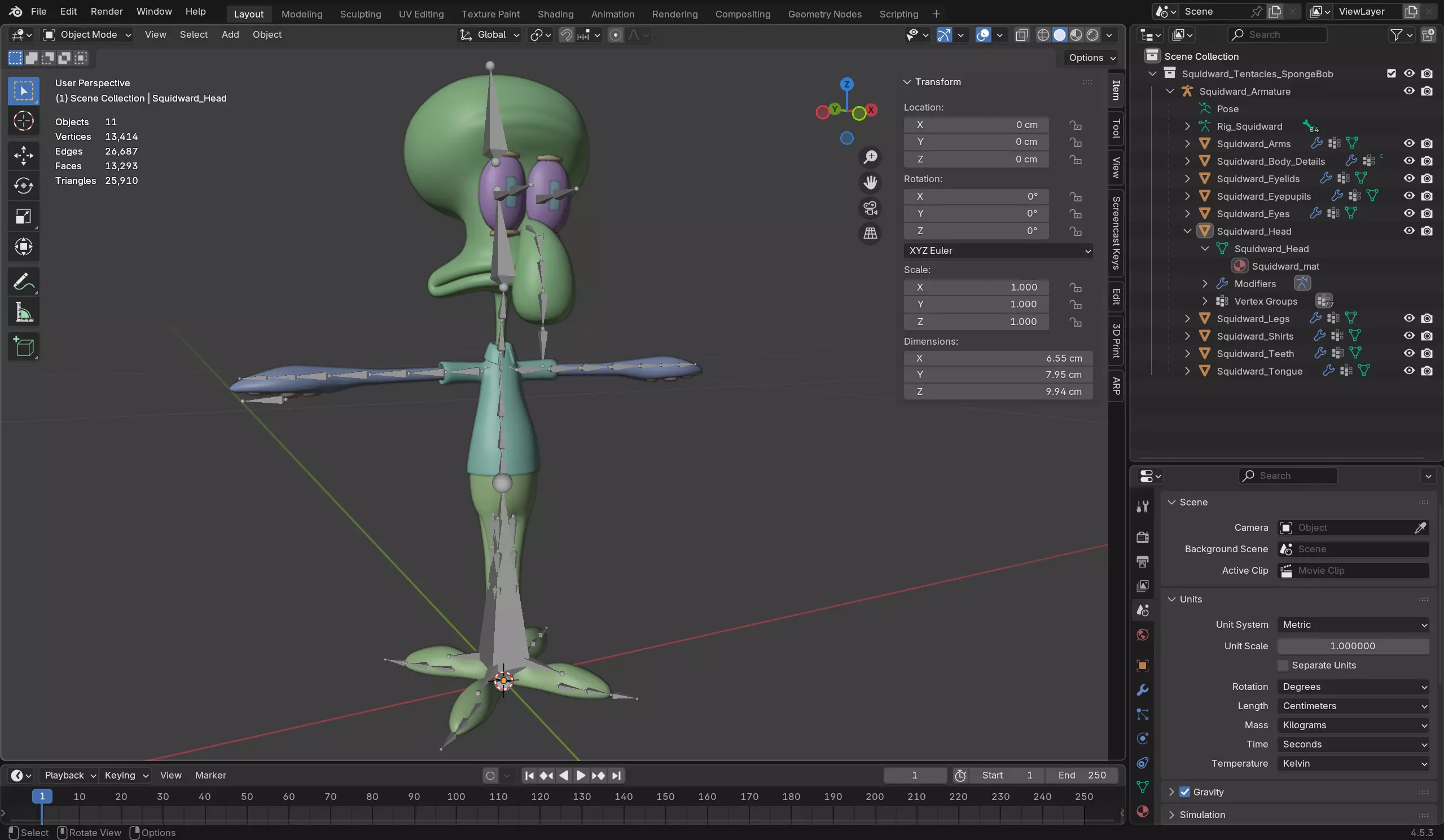Uncheck Squidward_Tentacles_SpongeBob collection checkbox

(x=1392, y=73)
